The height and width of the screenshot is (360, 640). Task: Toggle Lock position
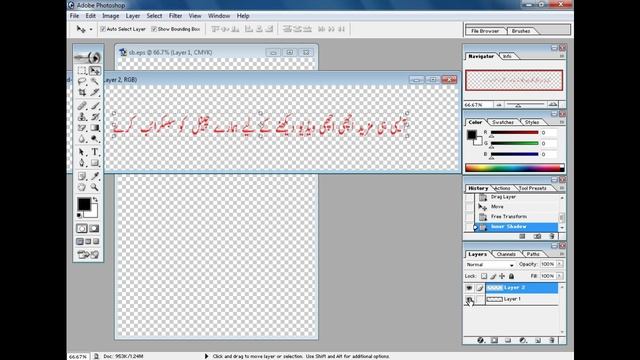pos(502,276)
